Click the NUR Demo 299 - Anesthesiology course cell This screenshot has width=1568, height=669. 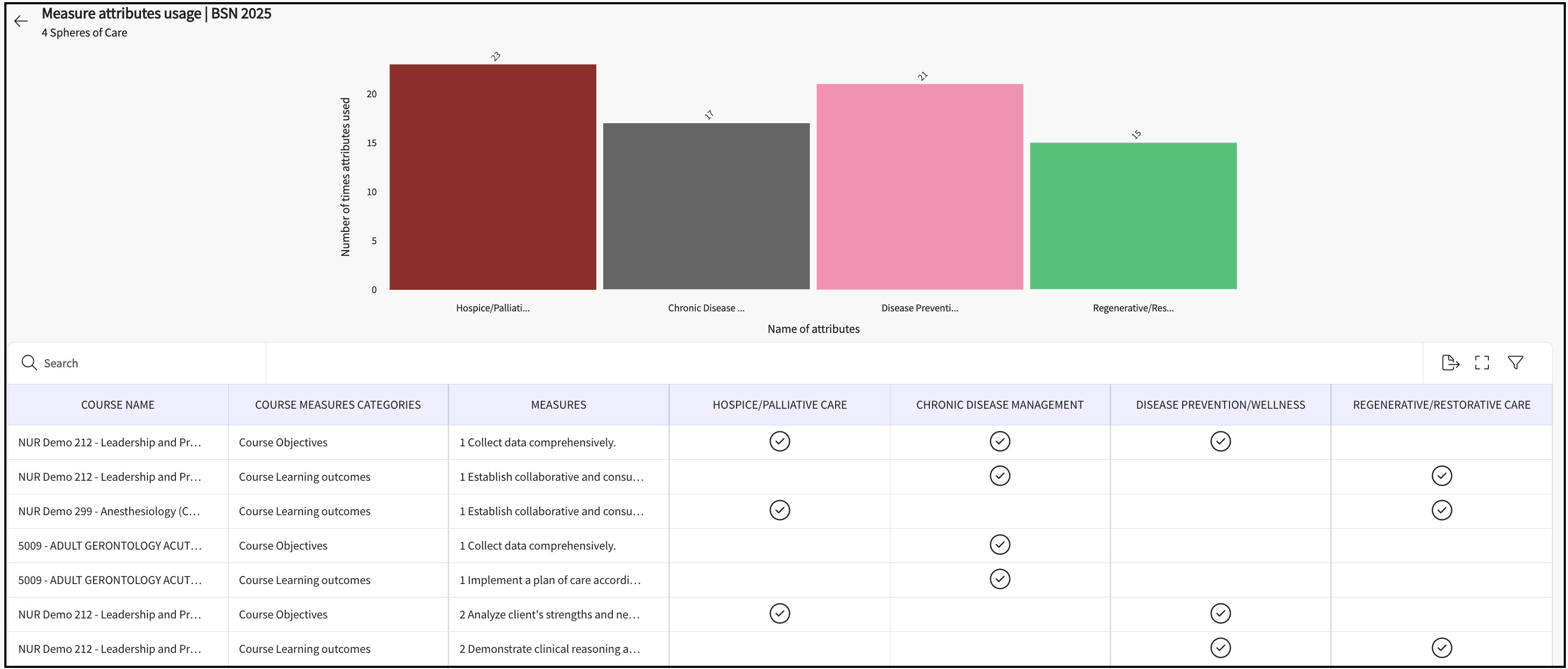(110, 511)
